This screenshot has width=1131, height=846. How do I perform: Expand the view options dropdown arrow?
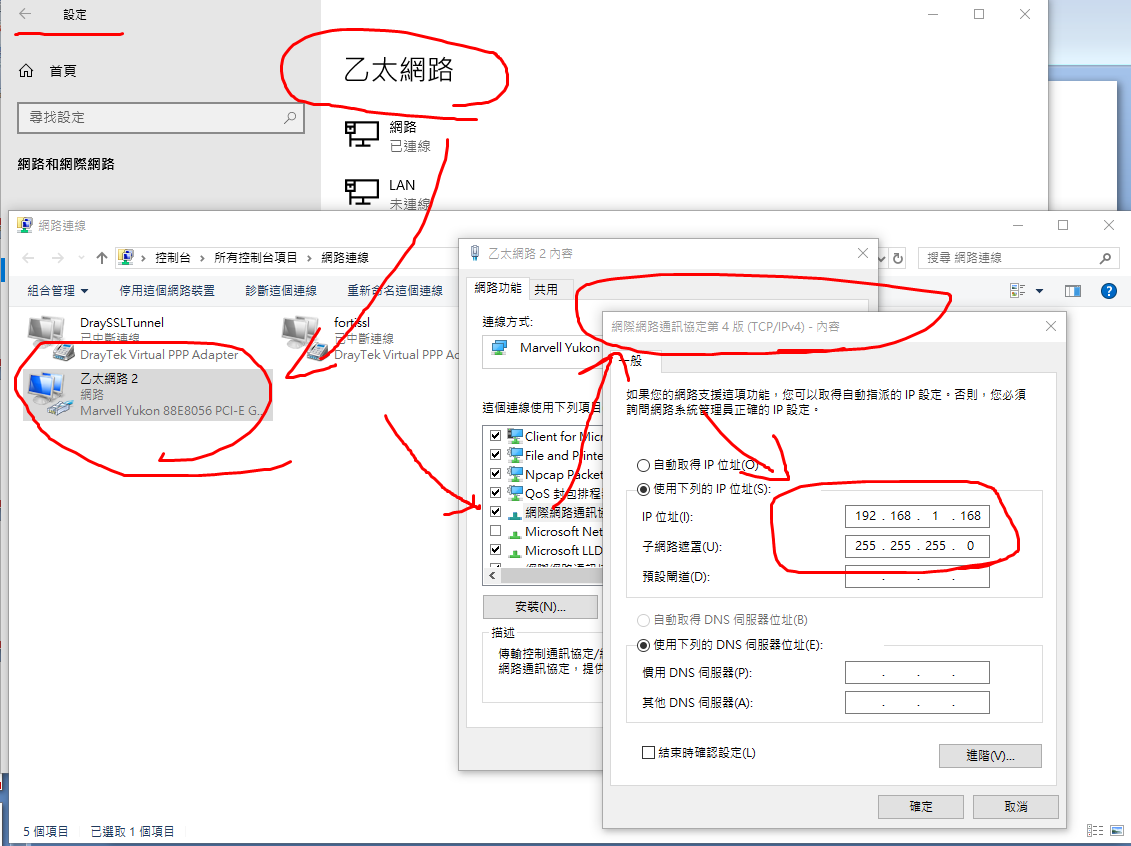(1039, 291)
